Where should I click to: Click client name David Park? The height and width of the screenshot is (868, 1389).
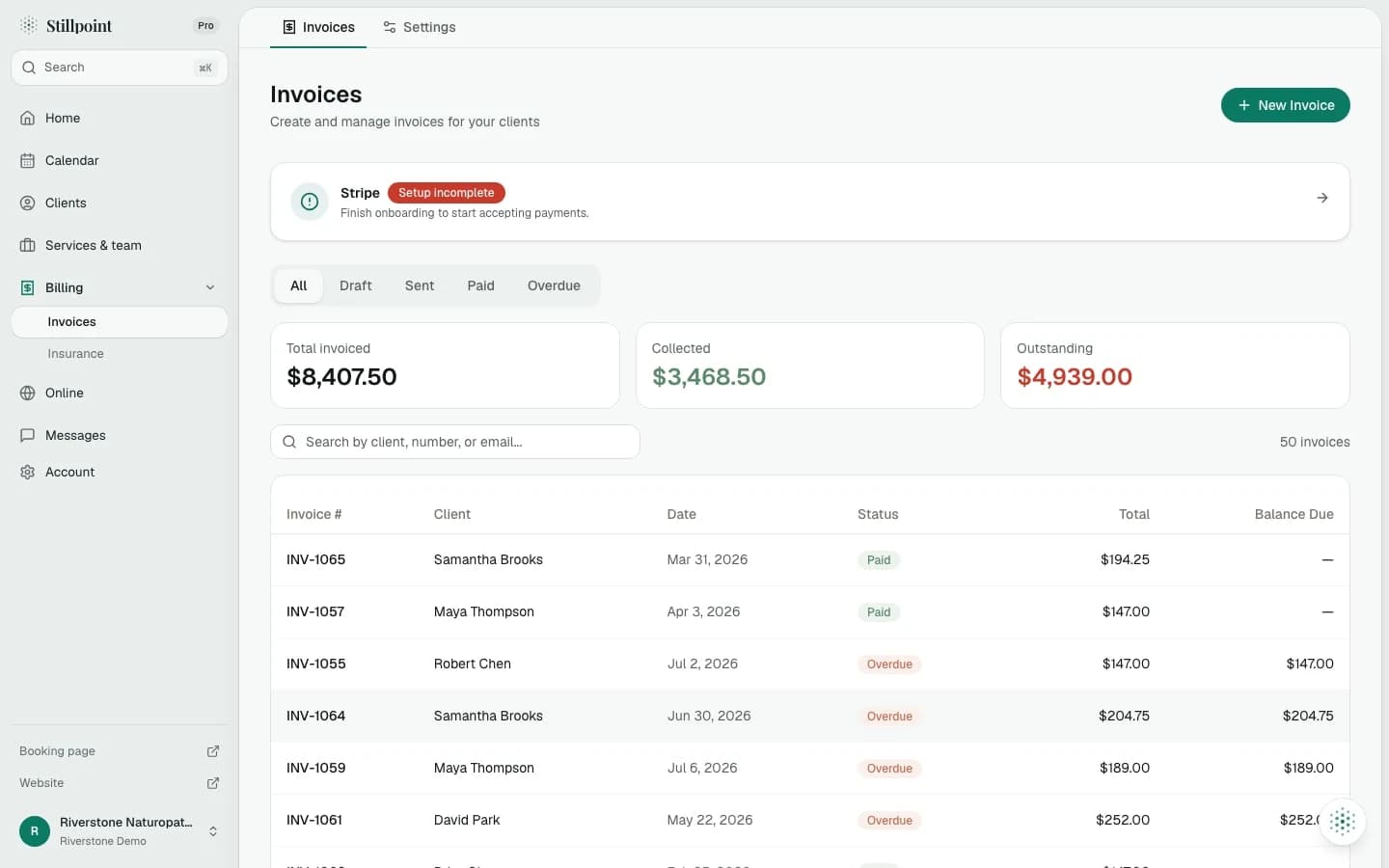(467, 820)
